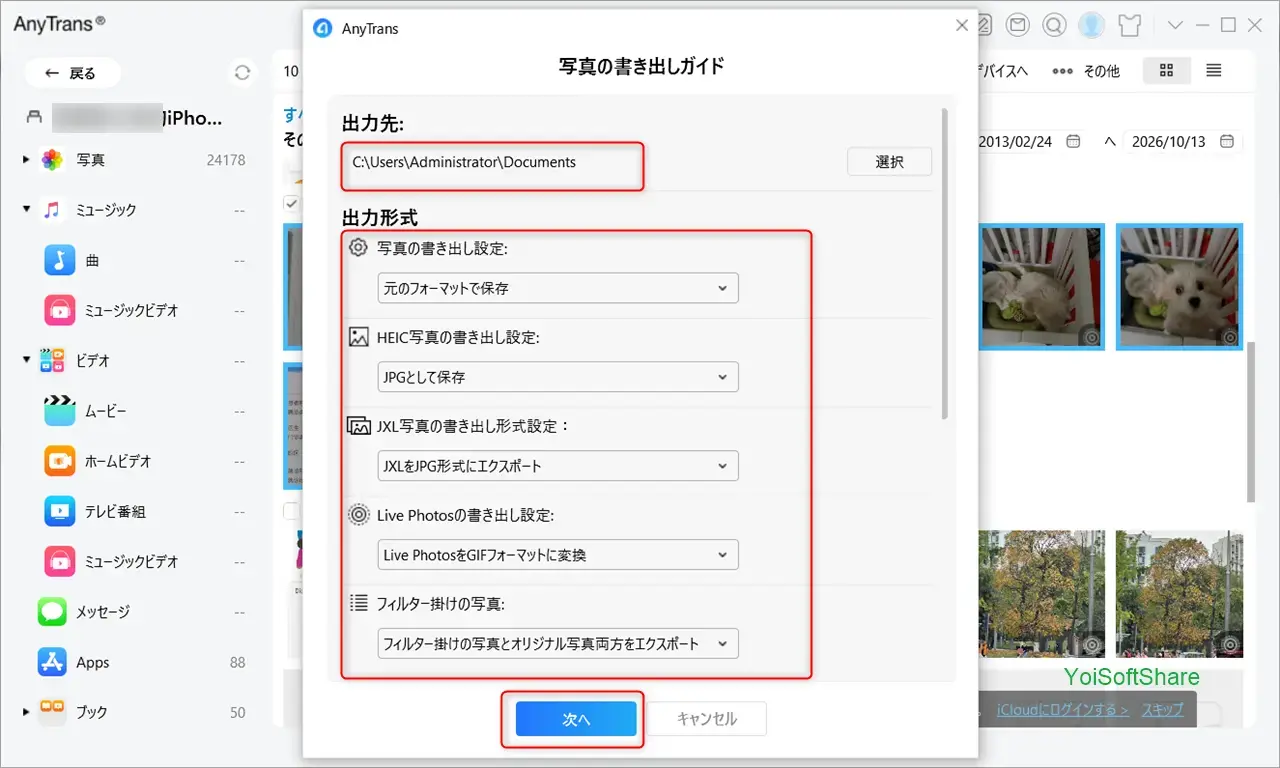1280x768 pixels.
Task: Click the main window photo grid scrollbar
Action: coord(1250,421)
